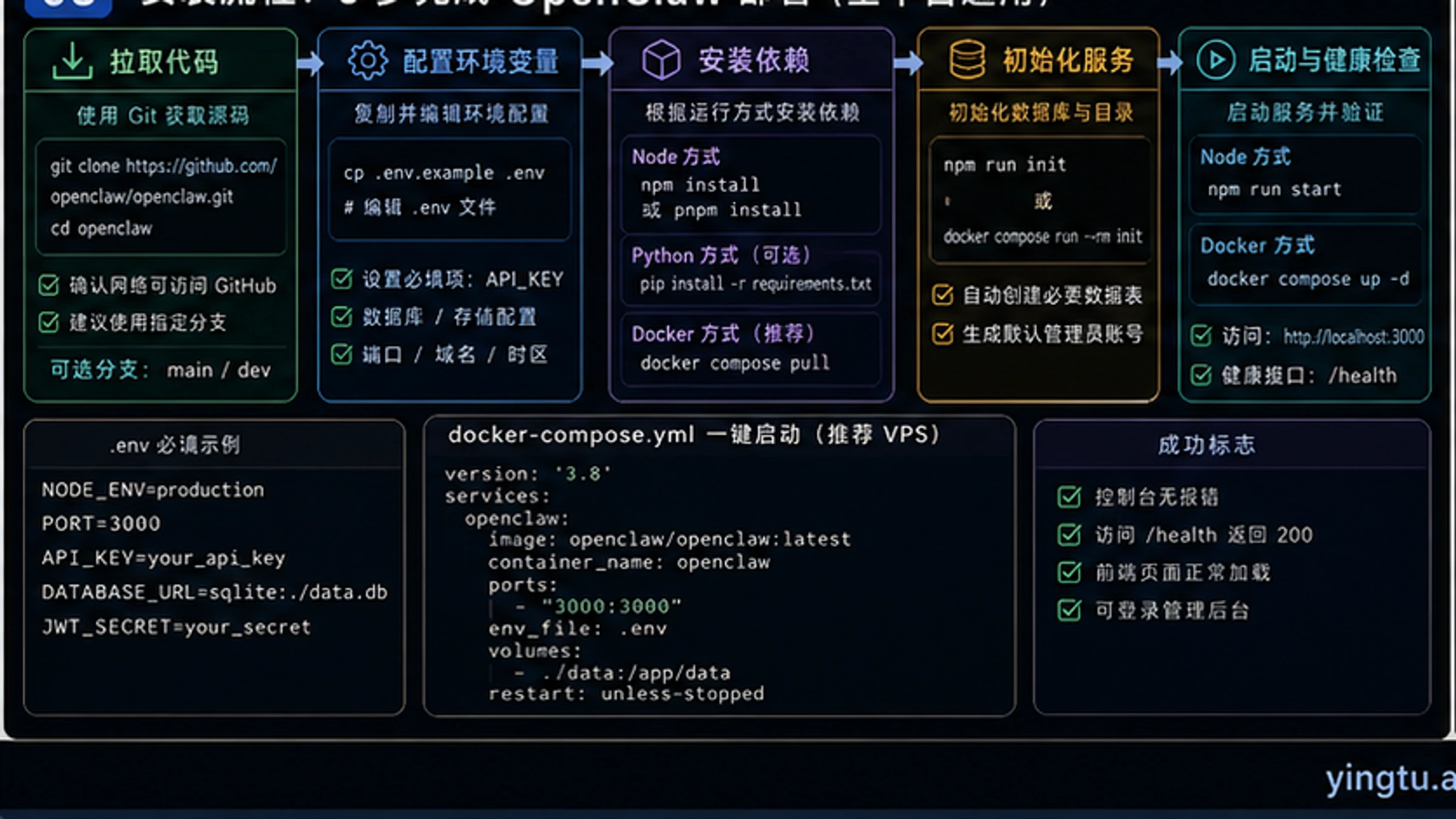The width and height of the screenshot is (1456, 819).
Task: Click the 'docker compose up -d' command
Action: 1308,279
